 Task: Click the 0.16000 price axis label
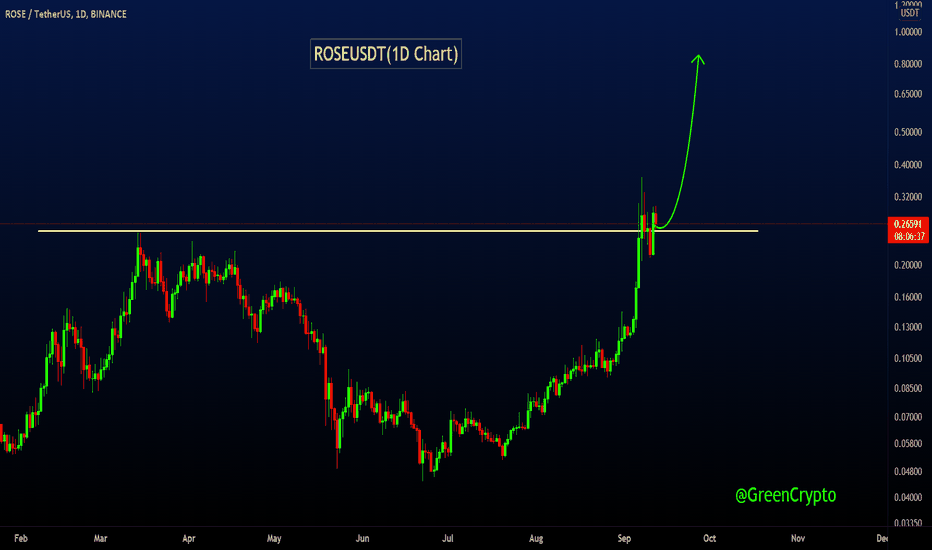(908, 297)
